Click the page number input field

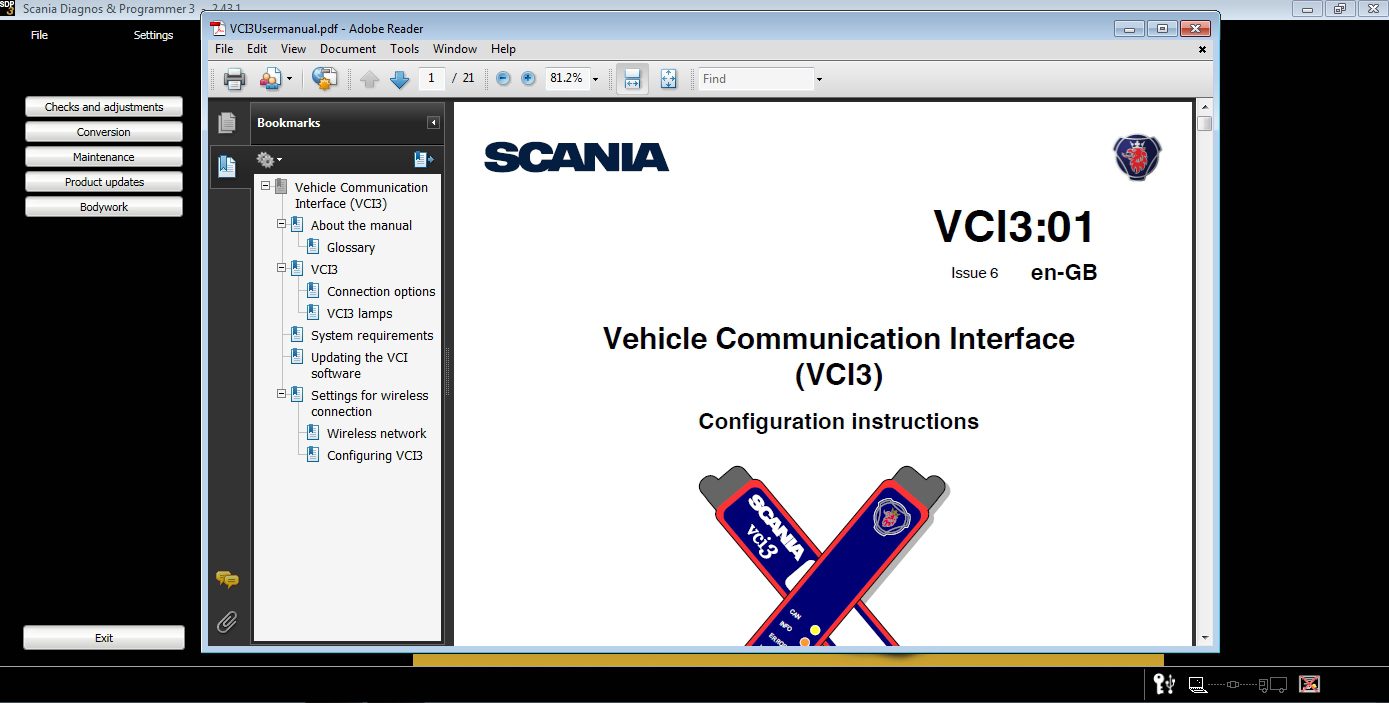coord(431,78)
